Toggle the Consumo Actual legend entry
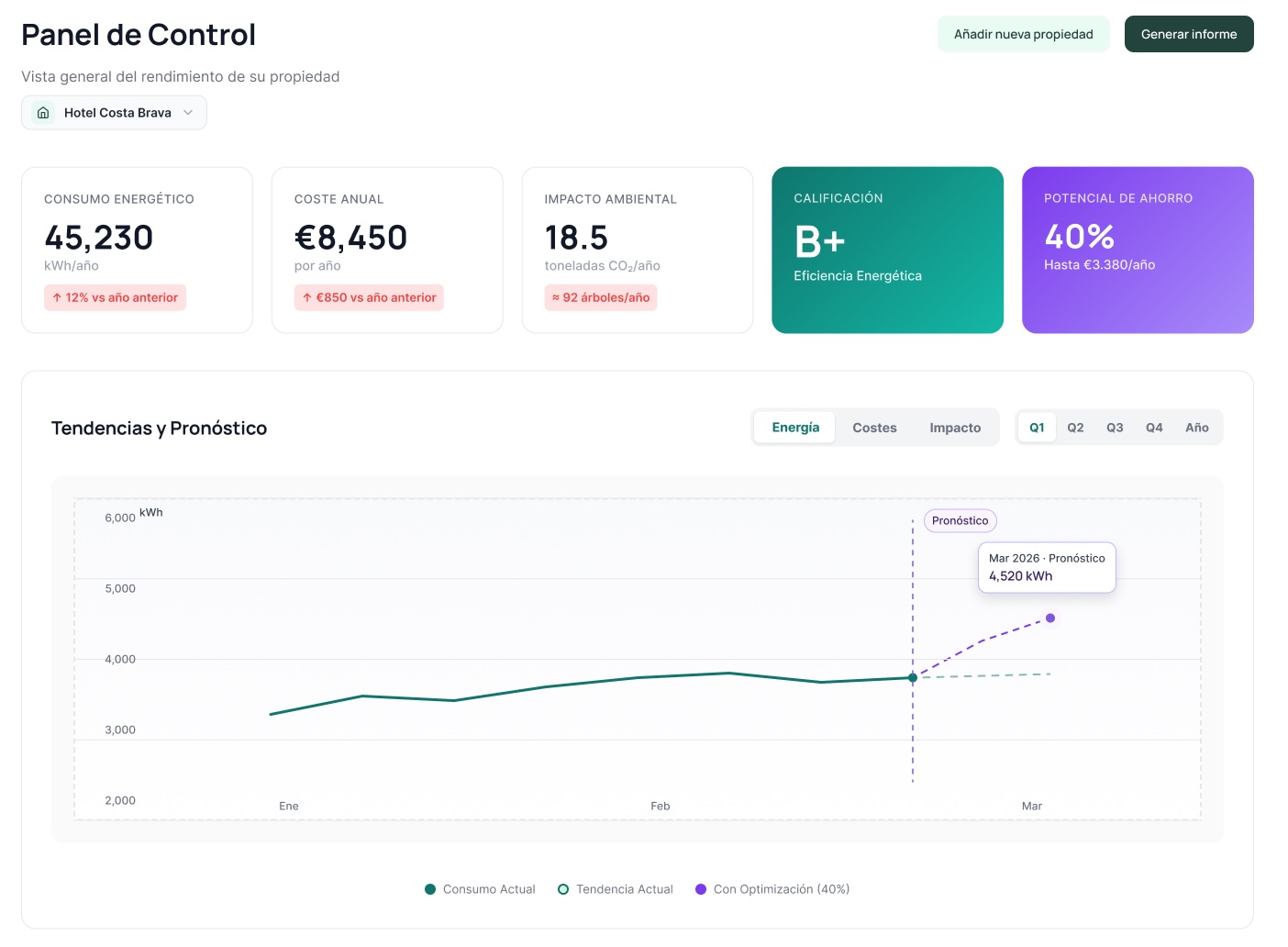The image size is (1288, 947). 480,889
